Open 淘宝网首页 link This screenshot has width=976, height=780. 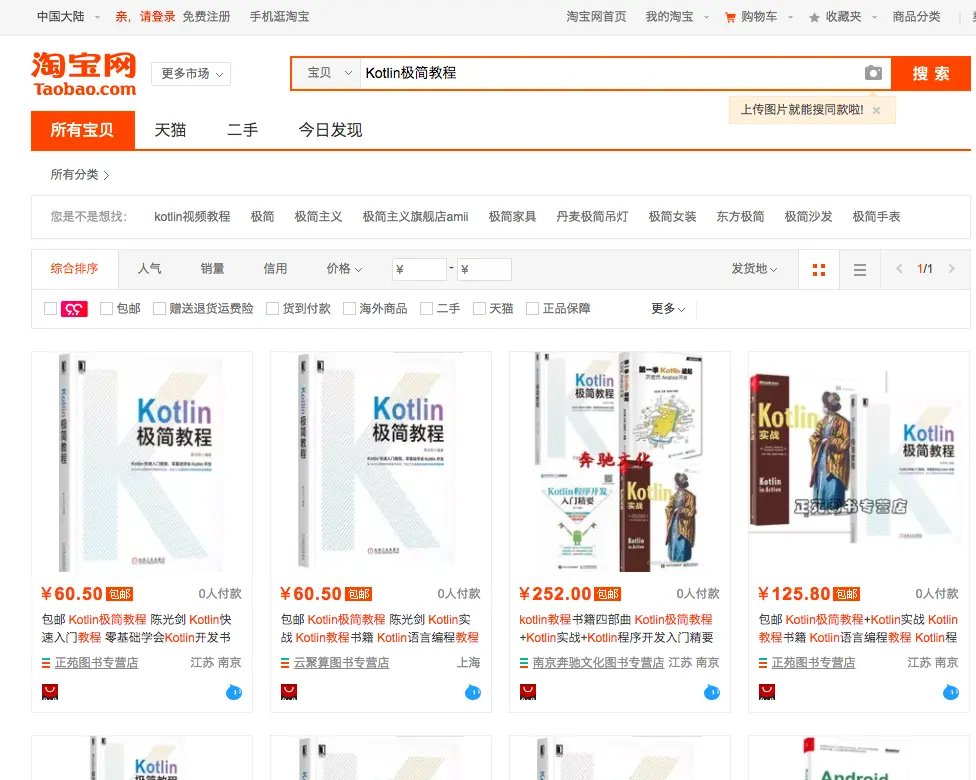pyautogui.click(x=596, y=17)
